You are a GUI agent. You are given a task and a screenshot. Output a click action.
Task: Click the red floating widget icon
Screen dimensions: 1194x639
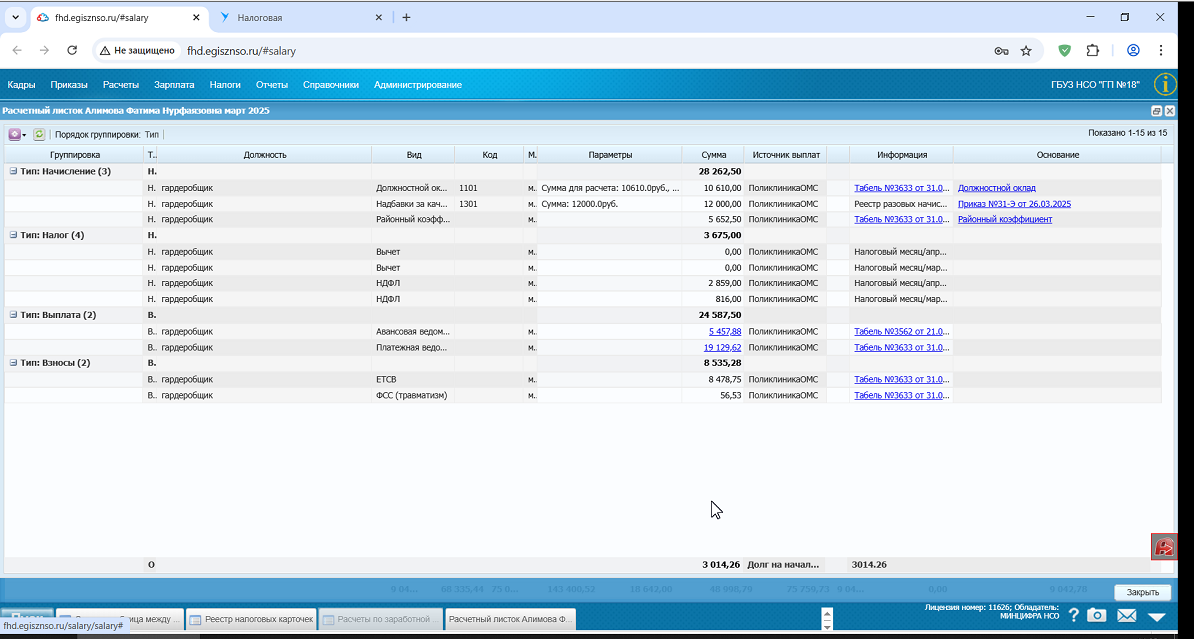coord(1164,547)
